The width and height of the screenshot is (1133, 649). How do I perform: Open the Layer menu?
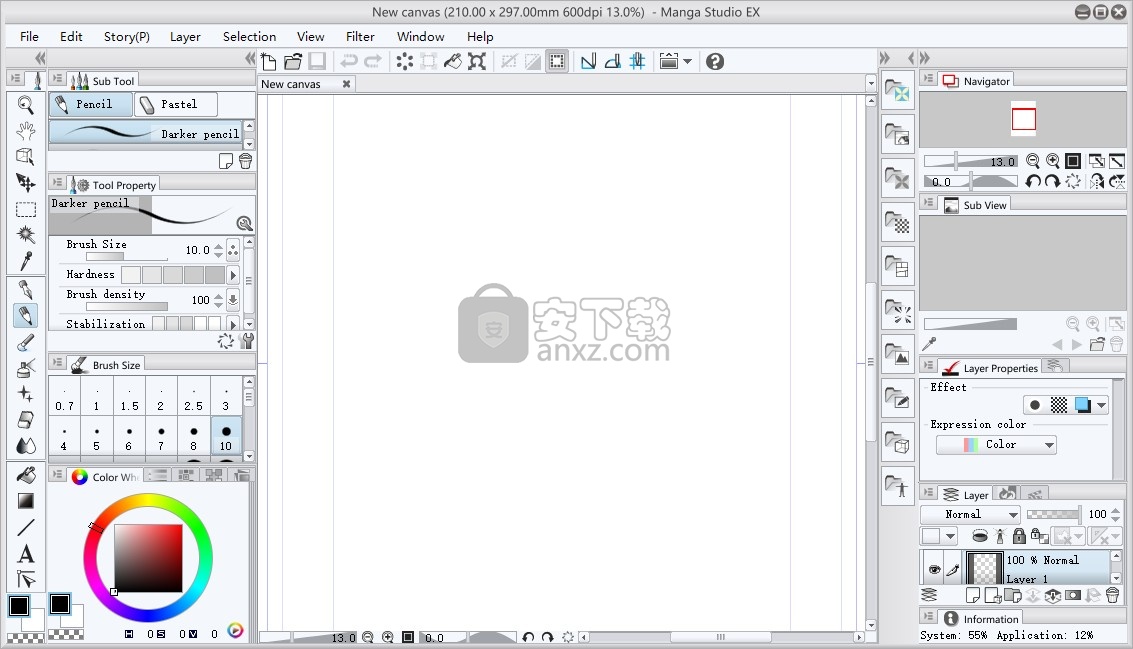point(185,36)
